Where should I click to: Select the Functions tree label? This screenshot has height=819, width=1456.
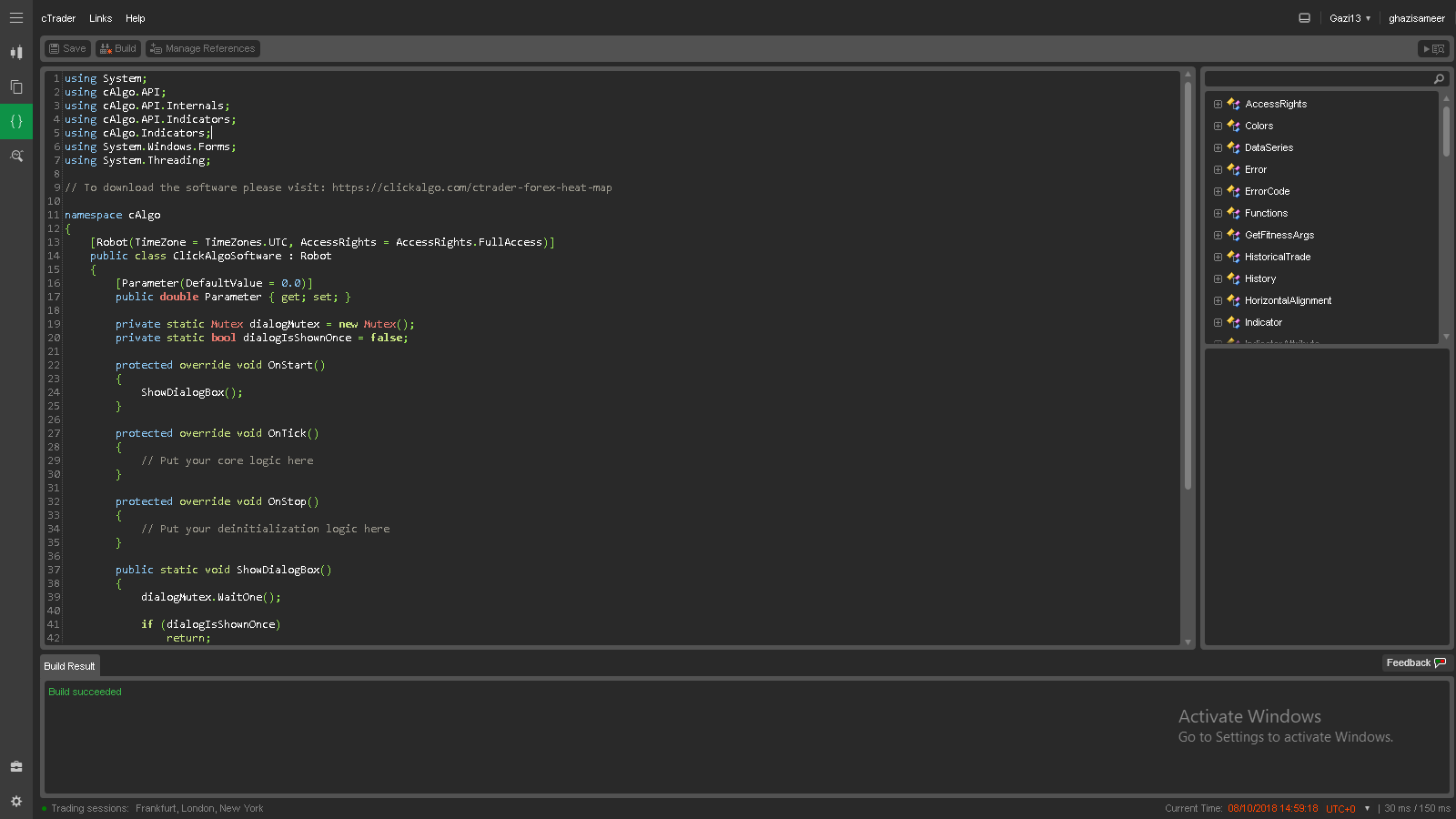pos(1266,213)
